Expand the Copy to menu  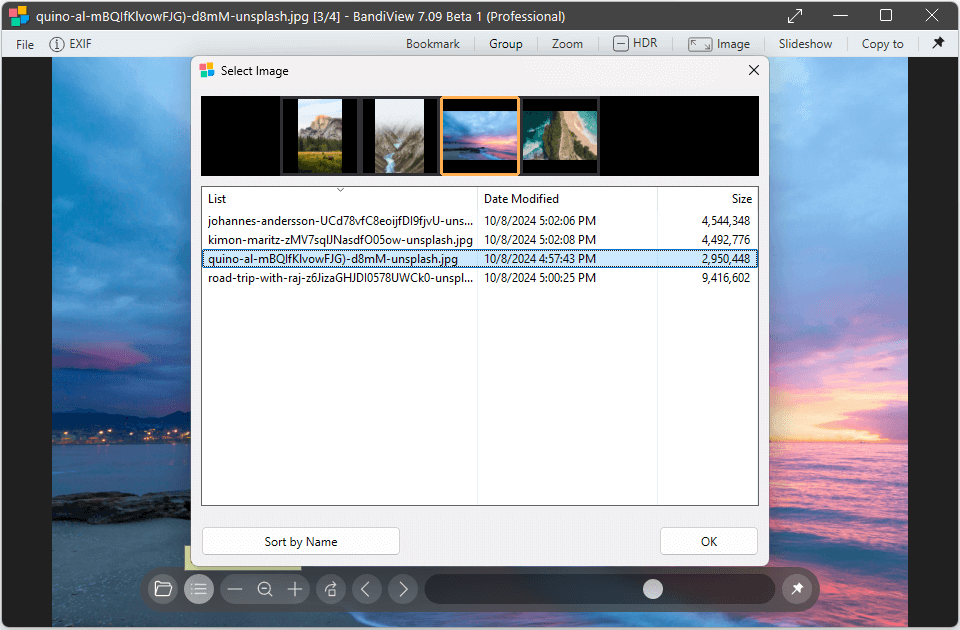coord(882,44)
